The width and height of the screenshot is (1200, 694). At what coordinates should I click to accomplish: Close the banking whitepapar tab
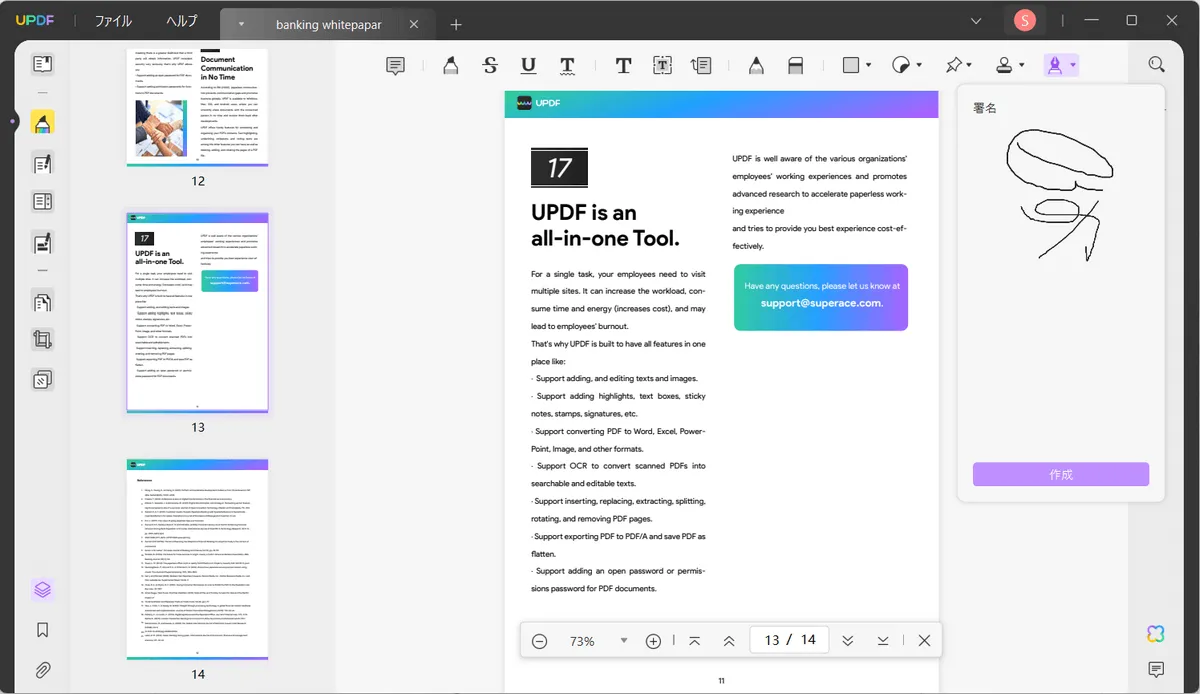pyautogui.click(x=415, y=24)
